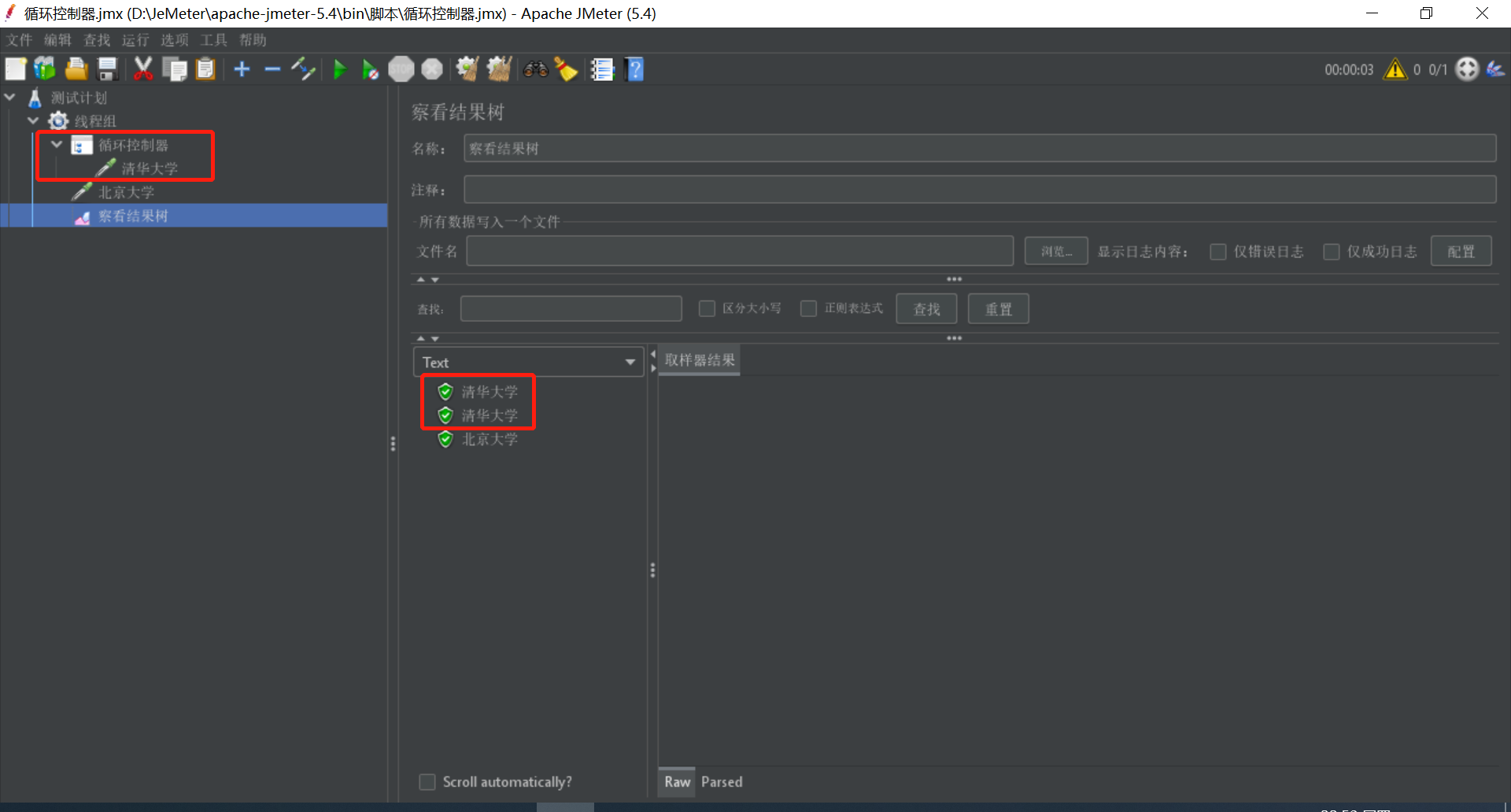The image size is (1511, 812).
Task: Click the 浏览 browse button
Action: [x=1056, y=252]
